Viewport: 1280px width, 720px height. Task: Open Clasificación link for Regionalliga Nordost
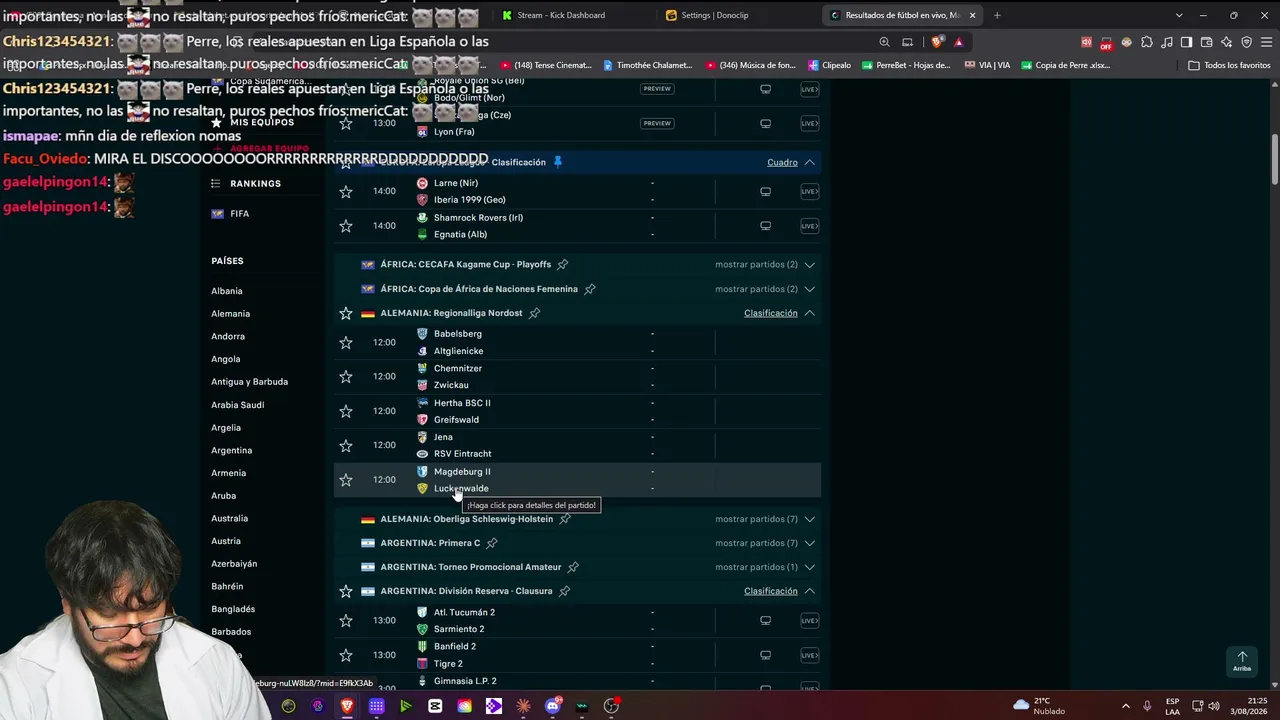[771, 313]
